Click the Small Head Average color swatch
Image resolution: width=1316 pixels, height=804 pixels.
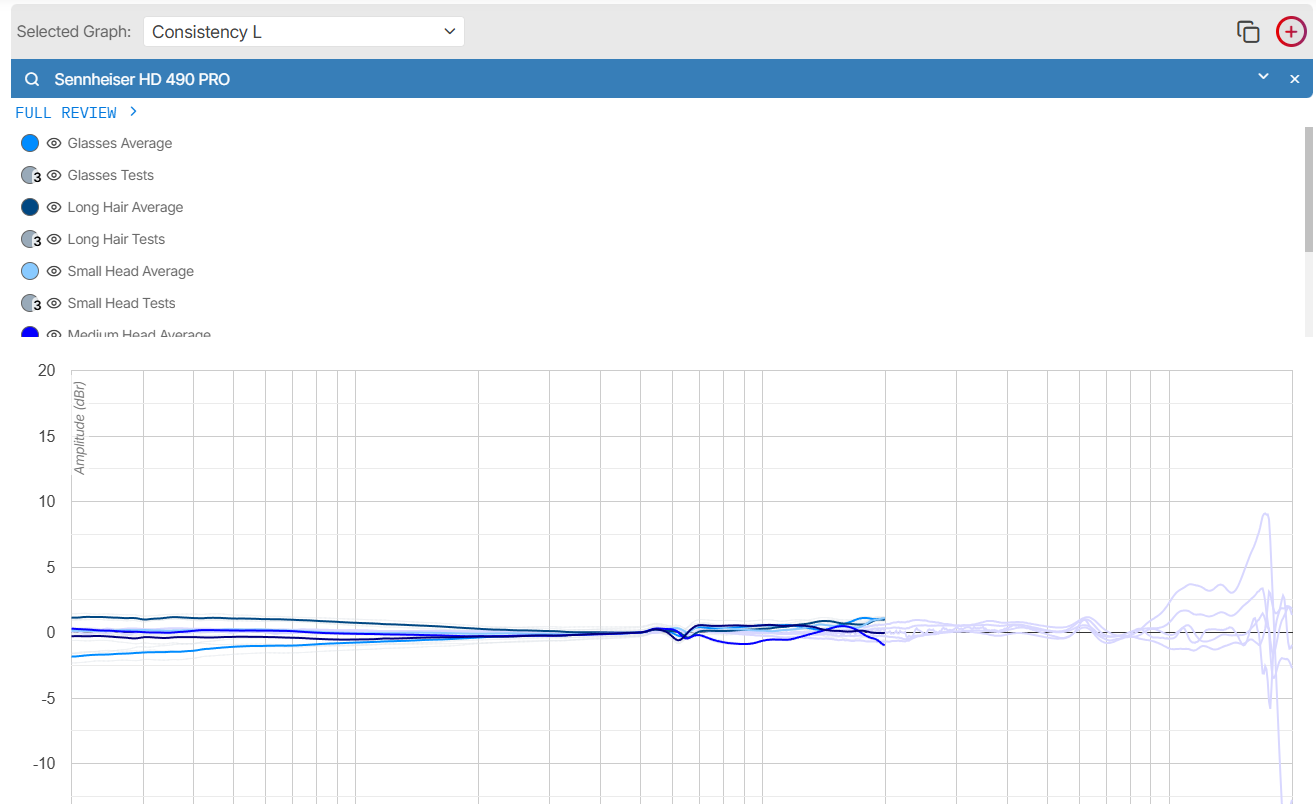pyautogui.click(x=30, y=271)
